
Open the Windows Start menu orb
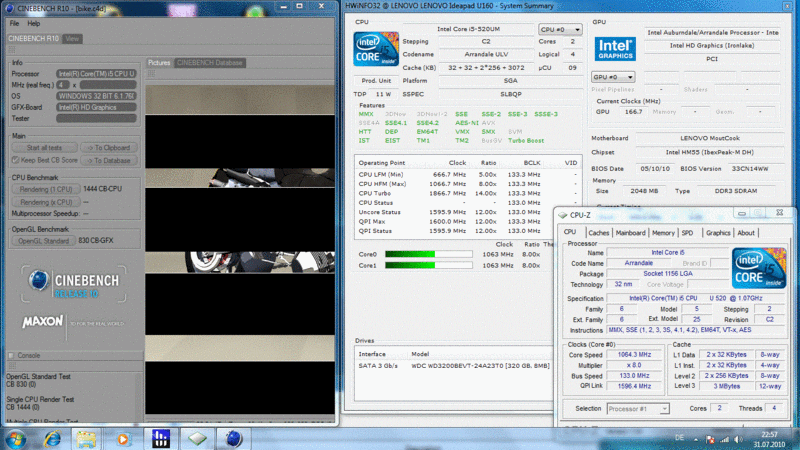click(15, 439)
